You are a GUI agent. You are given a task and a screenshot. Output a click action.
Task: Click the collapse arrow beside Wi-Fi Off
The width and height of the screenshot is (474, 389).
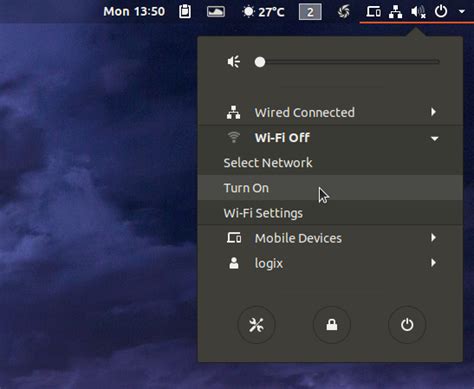pos(435,138)
